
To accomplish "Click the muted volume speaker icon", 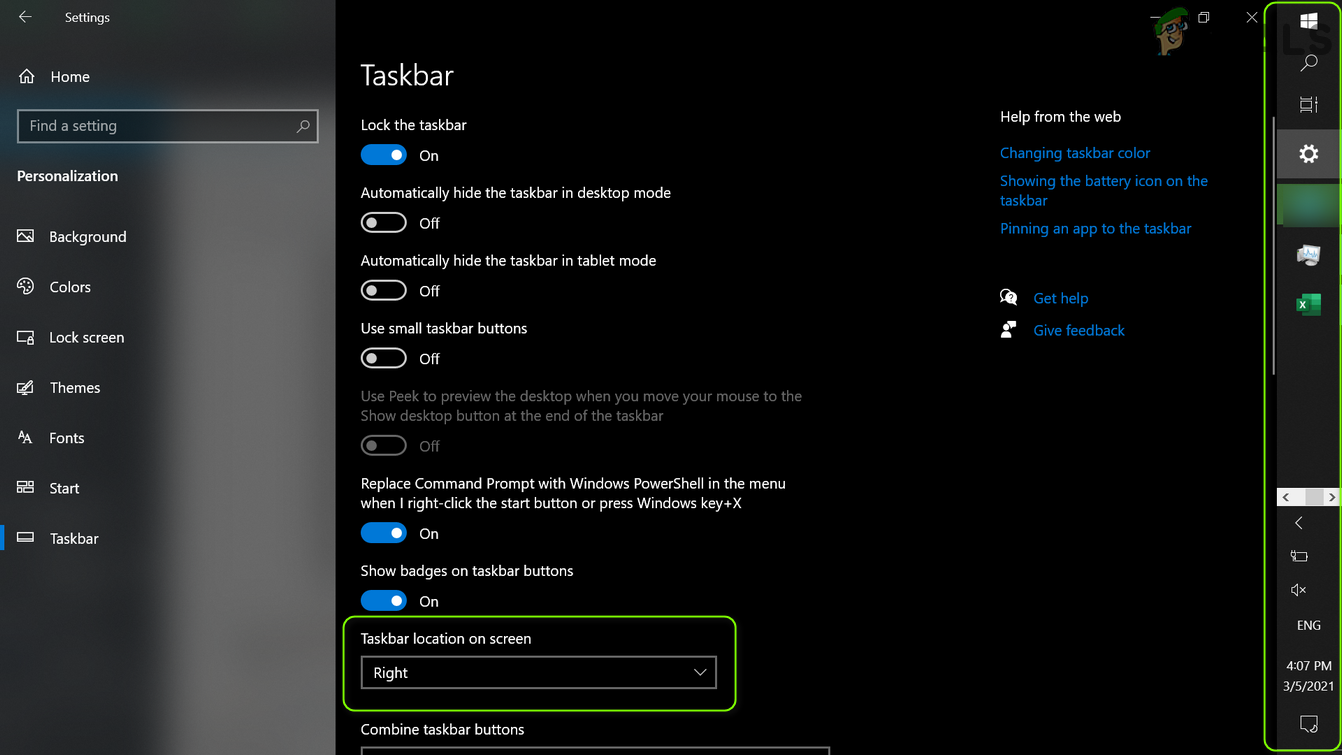I will pos(1299,590).
